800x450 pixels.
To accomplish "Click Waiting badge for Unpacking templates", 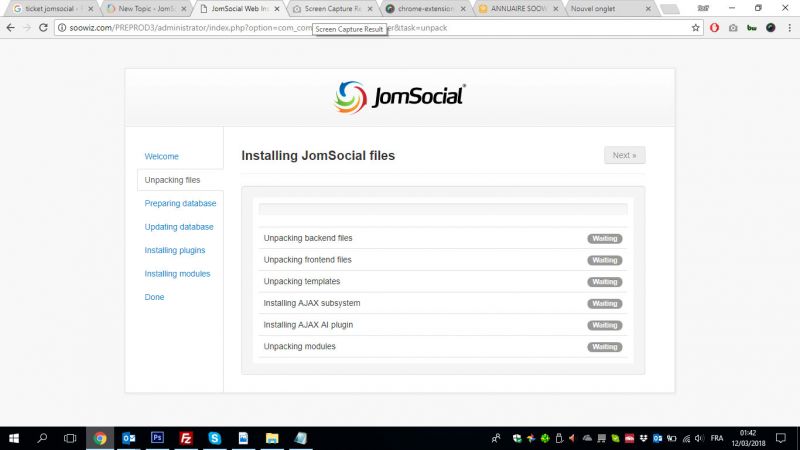I will [x=605, y=282].
